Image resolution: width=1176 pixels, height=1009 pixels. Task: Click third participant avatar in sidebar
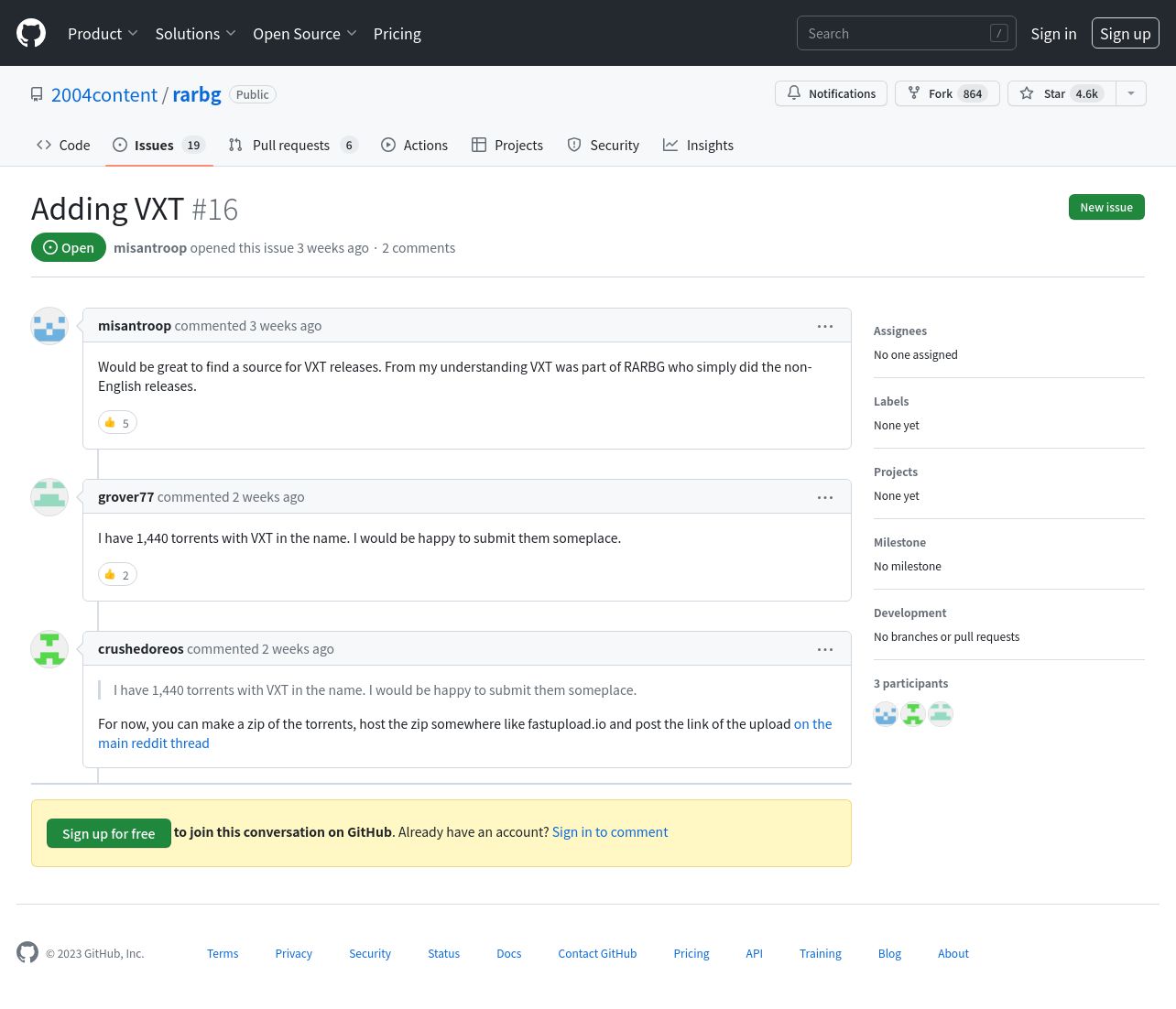click(941, 714)
